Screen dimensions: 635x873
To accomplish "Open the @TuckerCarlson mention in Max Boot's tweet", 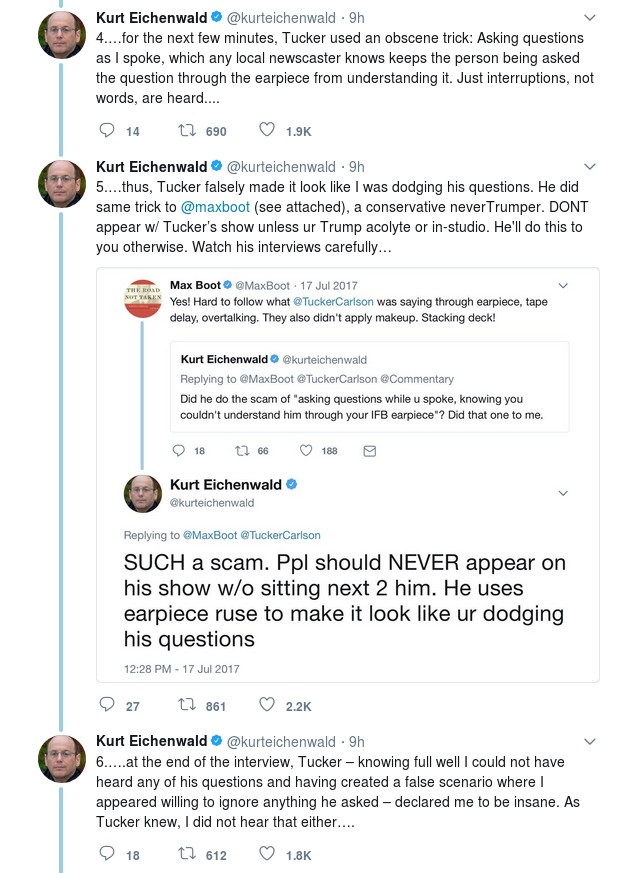I will 333,302.
